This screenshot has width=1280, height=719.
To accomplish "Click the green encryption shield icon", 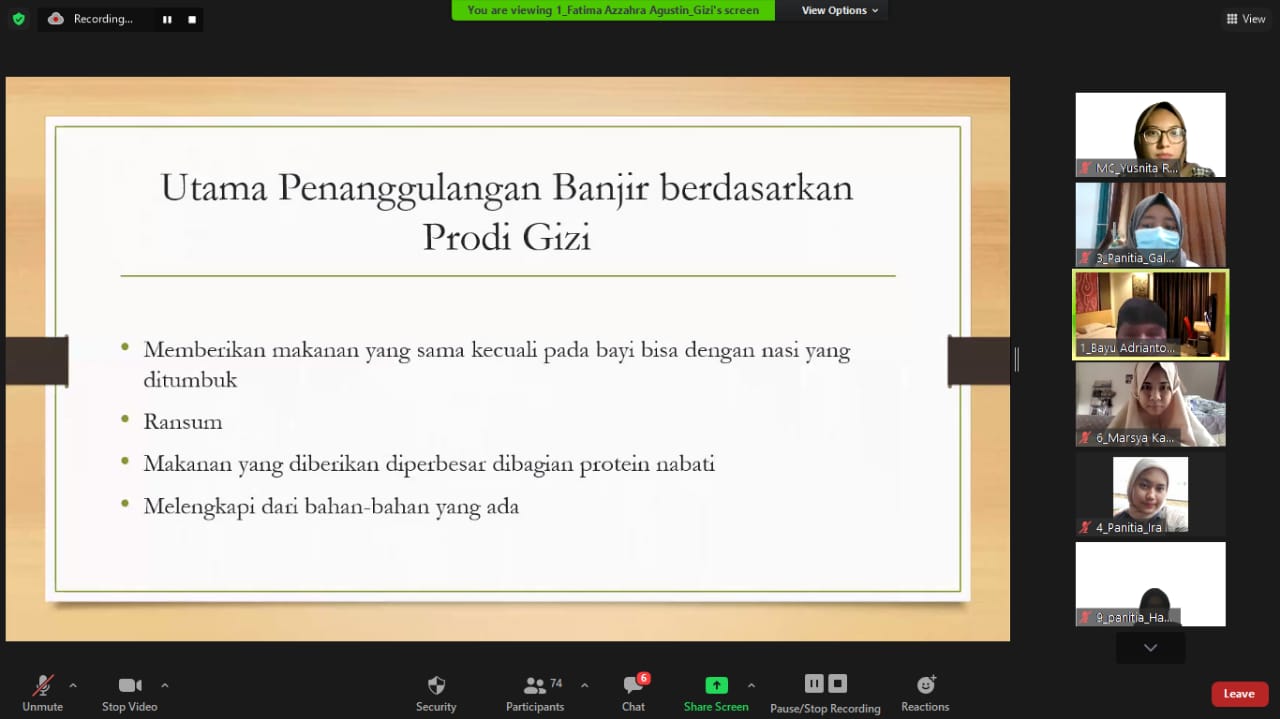I will [18, 19].
